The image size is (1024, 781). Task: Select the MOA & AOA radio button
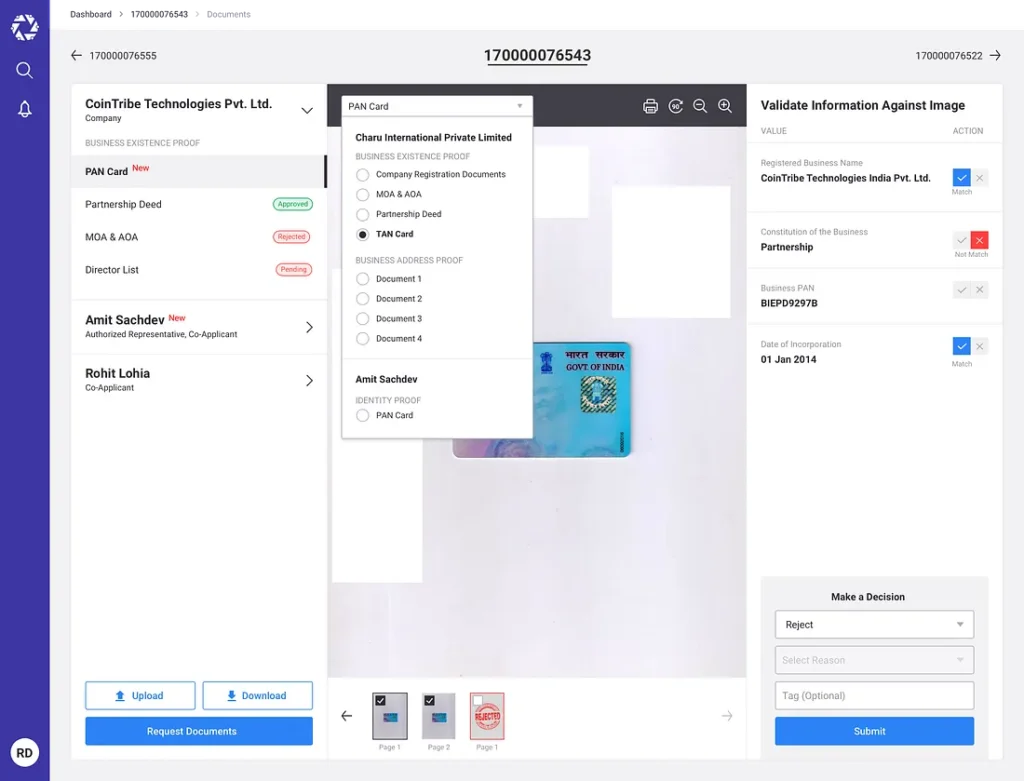click(x=363, y=195)
